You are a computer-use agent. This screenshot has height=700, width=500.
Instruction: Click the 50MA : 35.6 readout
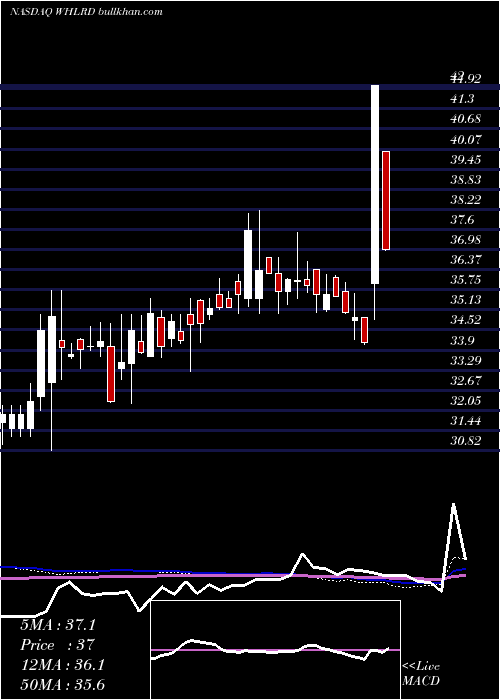[x=62, y=685]
